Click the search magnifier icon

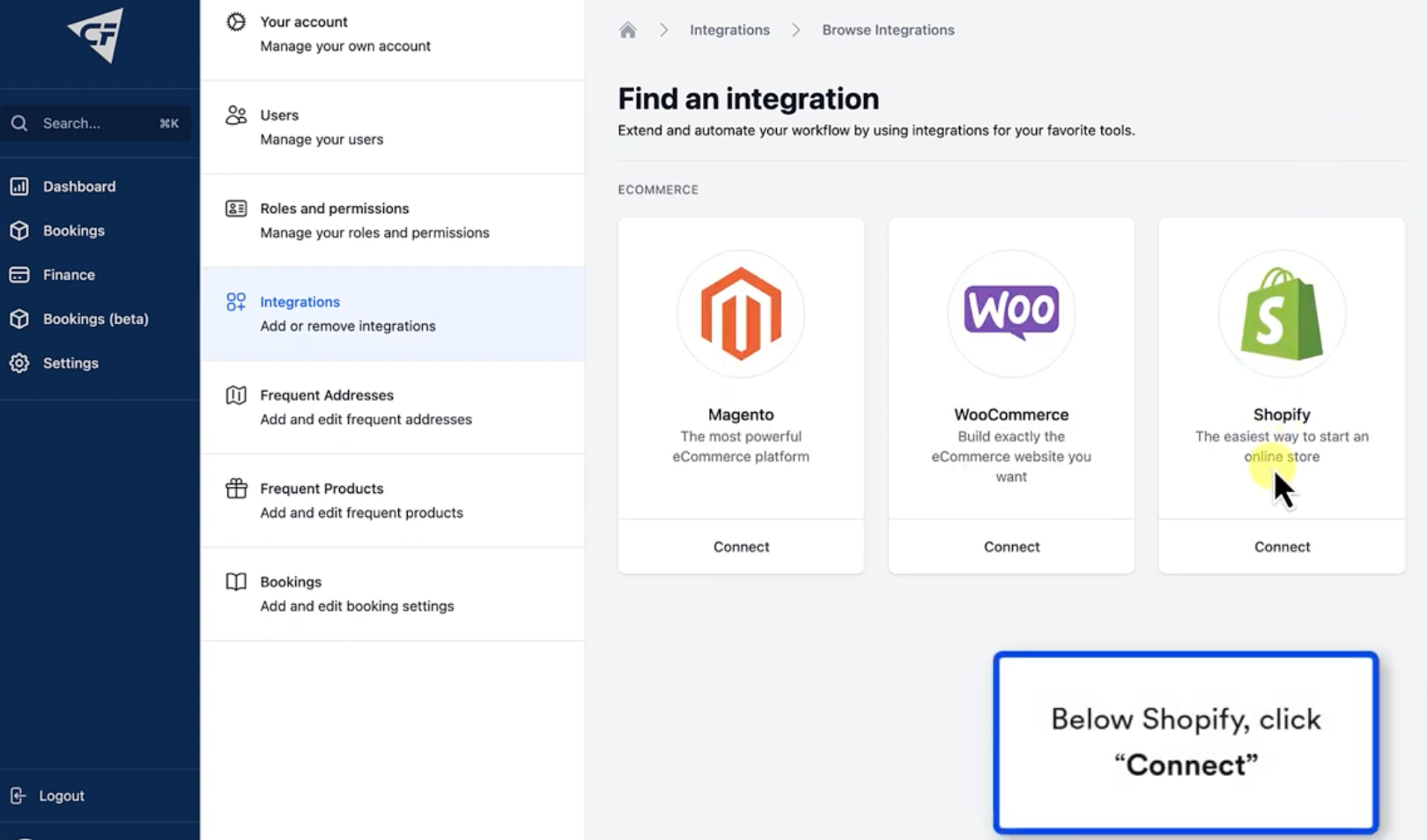(x=19, y=123)
